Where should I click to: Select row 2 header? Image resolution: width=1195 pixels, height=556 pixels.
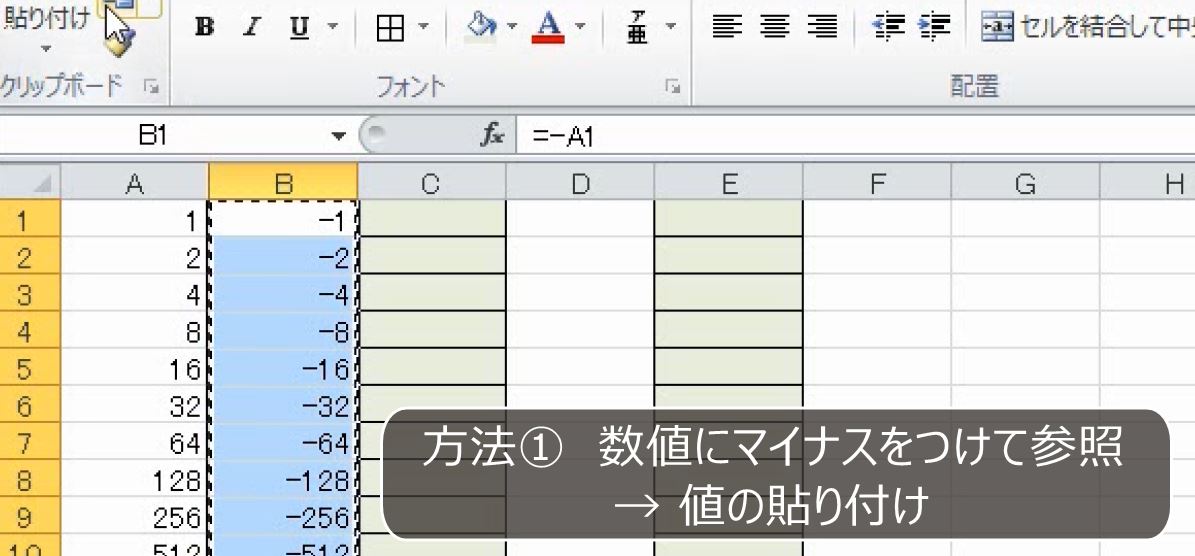coord(30,257)
